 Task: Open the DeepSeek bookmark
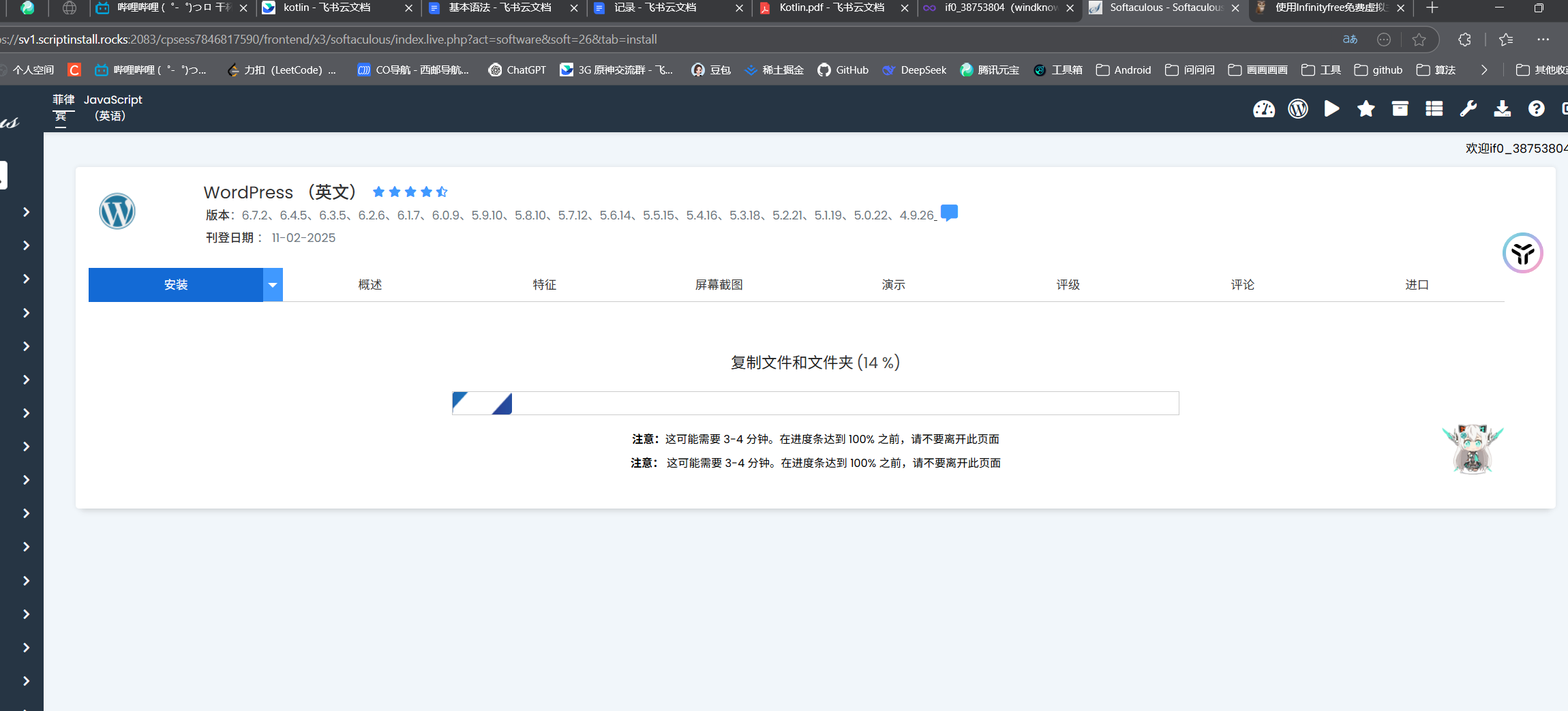pyautogui.click(x=914, y=70)
